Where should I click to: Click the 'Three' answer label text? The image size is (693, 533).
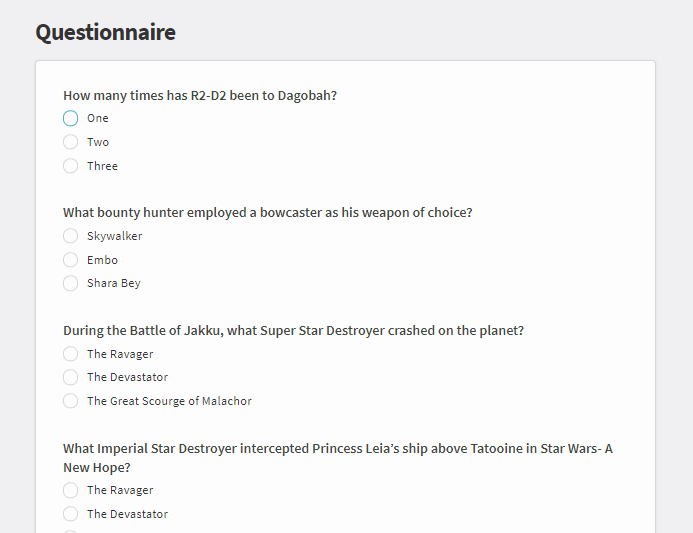point(103,166)
